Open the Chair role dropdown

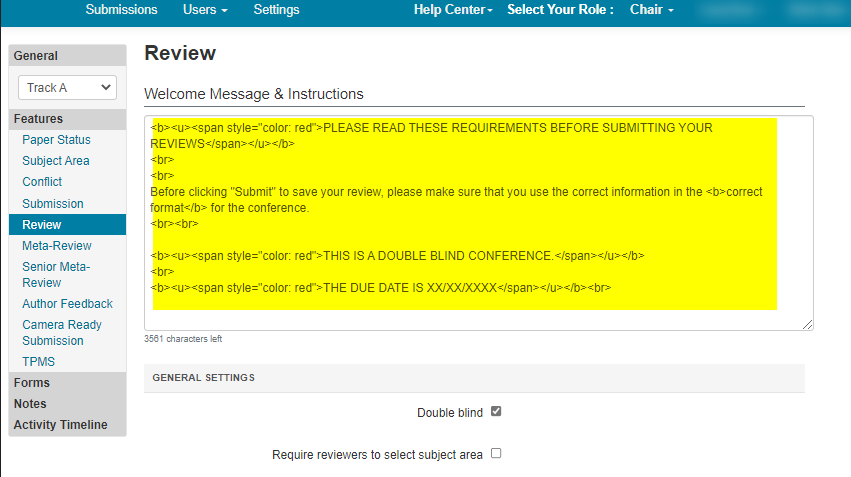click(x=651, y=10)
